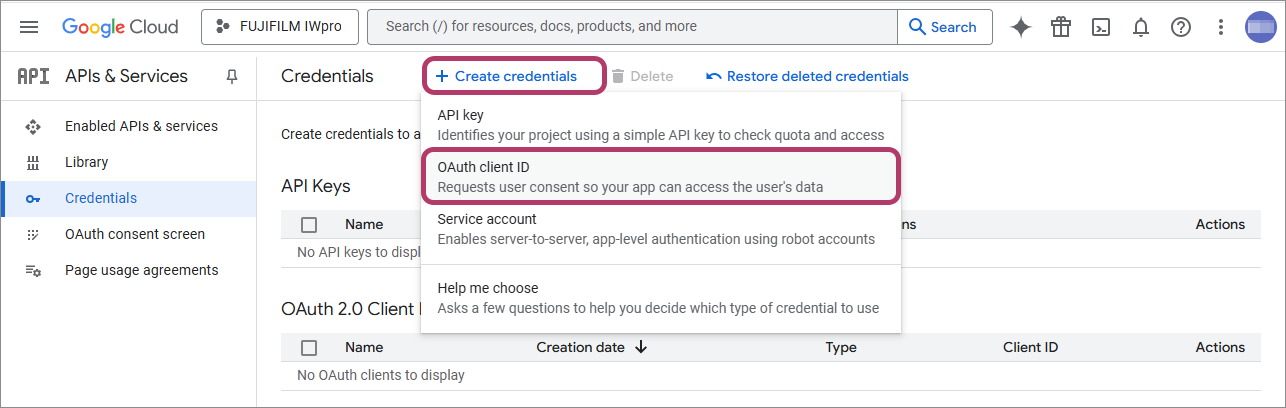This screenshot has height=408, width=1286.
Task: Open the notifications bell
Action: (1141, 27)
